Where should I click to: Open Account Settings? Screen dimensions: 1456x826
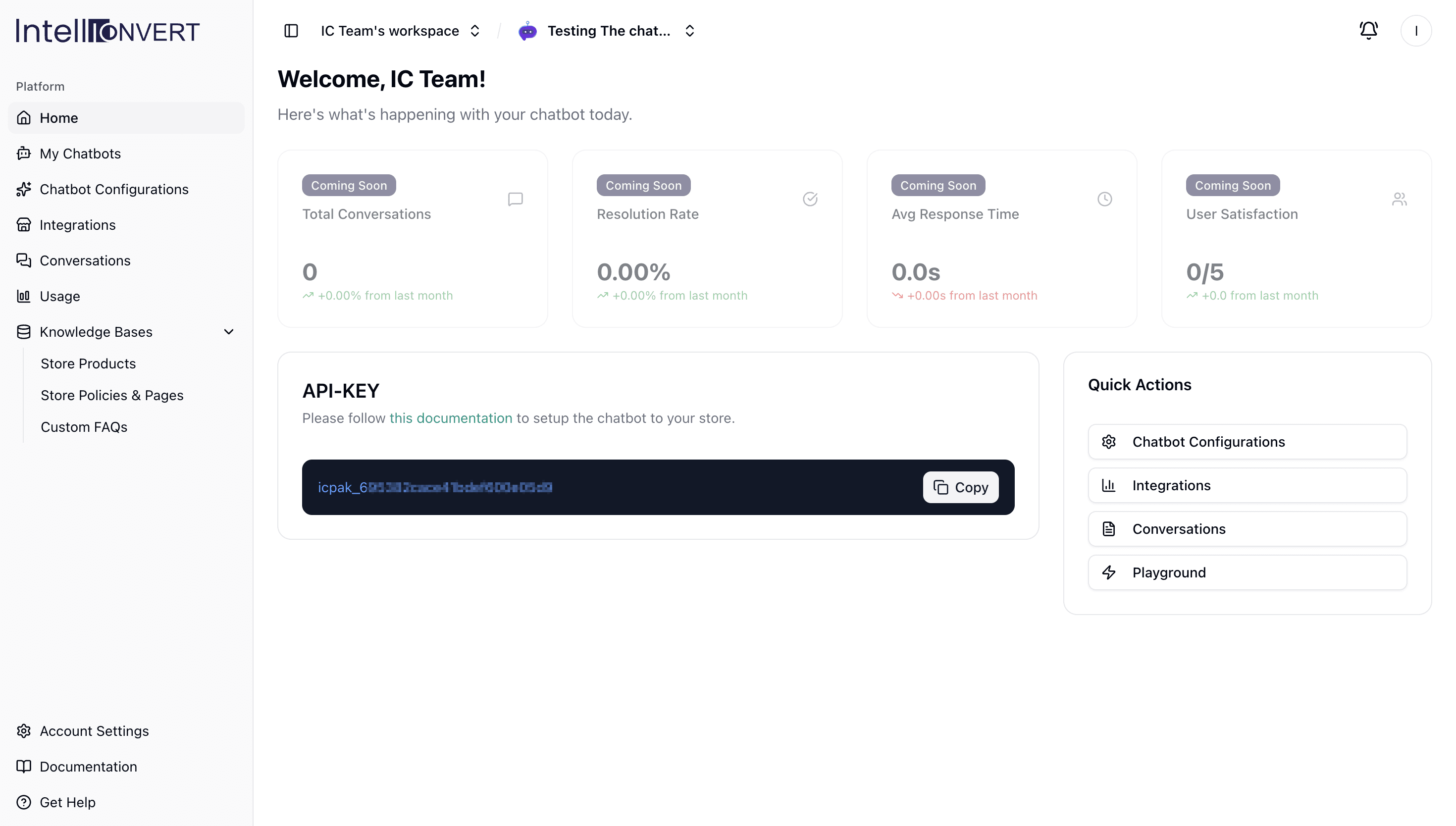point(126,731)
